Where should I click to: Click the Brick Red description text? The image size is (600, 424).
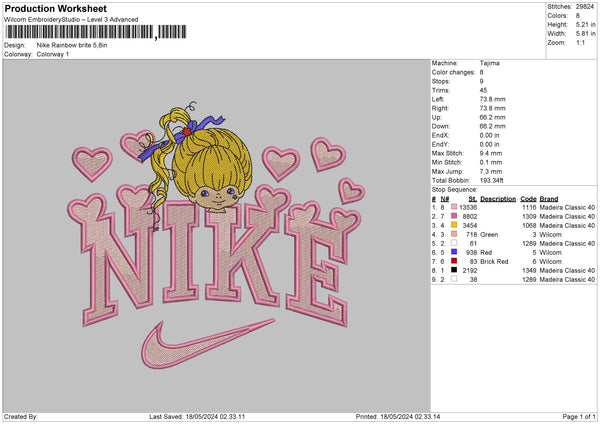494,262
